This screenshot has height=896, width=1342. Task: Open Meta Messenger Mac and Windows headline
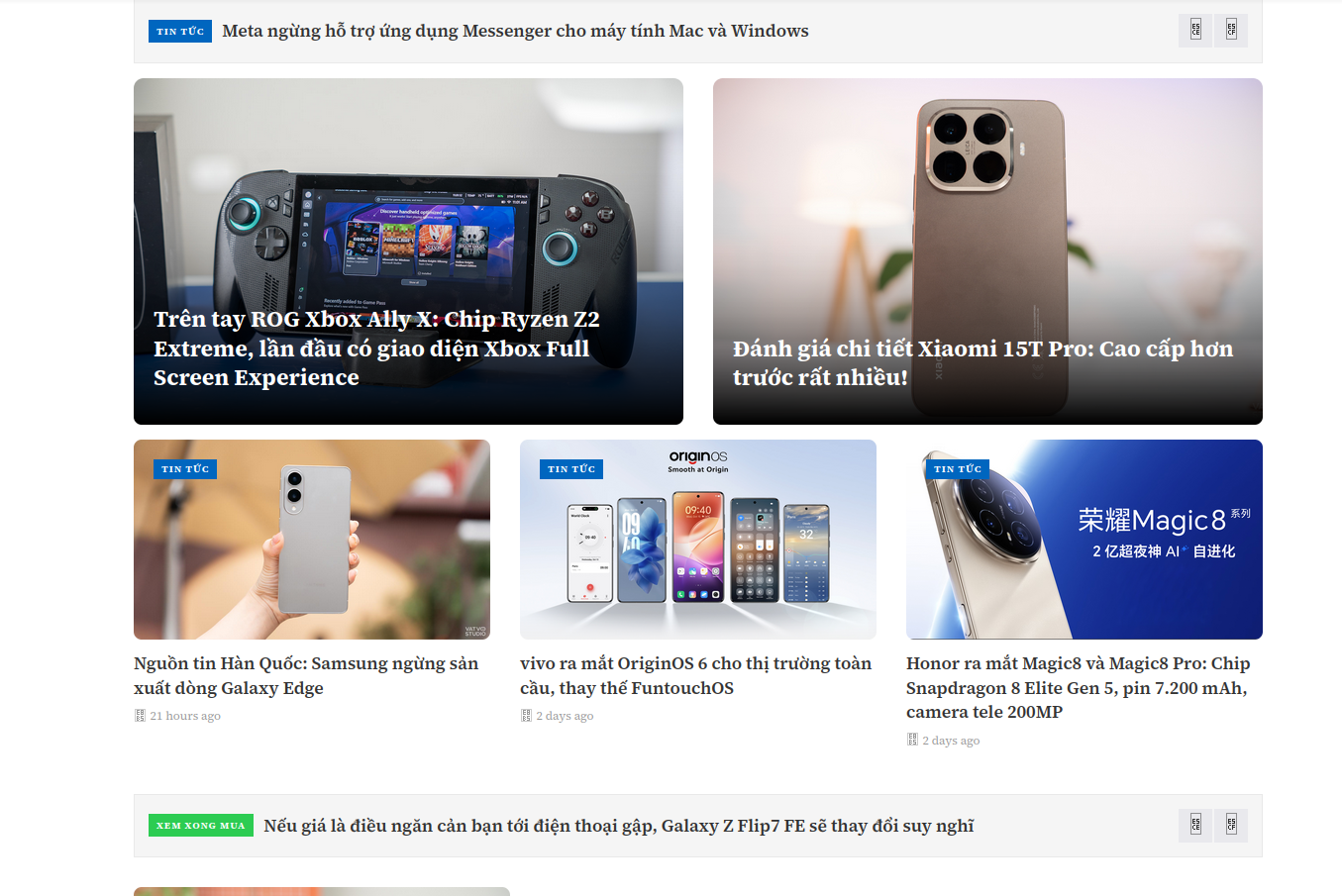tap(515, 31)
